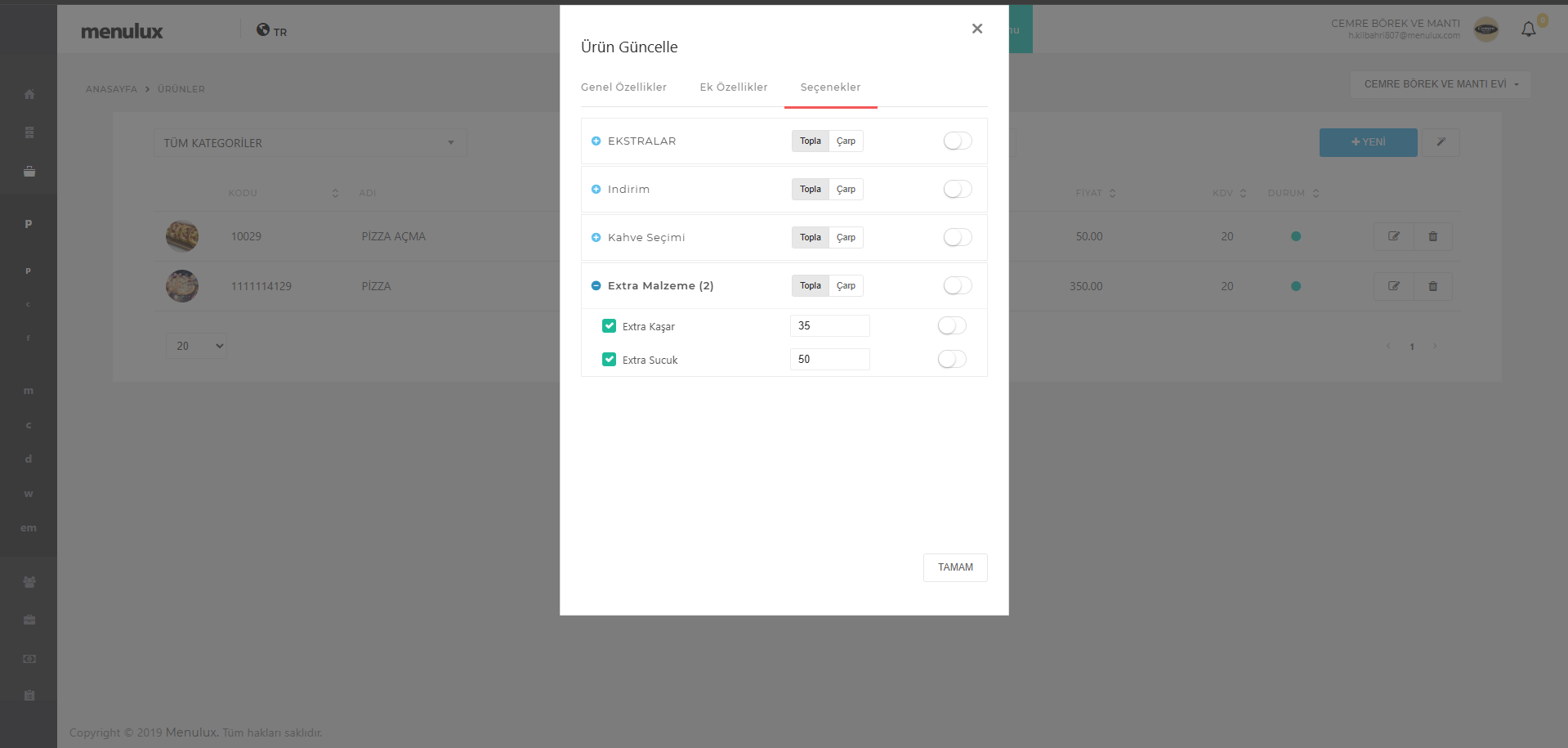The width and height of the screenshot is (1568, 748).
Task: Toggle the EKSTRALAR switch on
Action: pyautogui.click(x=958, y=141)
